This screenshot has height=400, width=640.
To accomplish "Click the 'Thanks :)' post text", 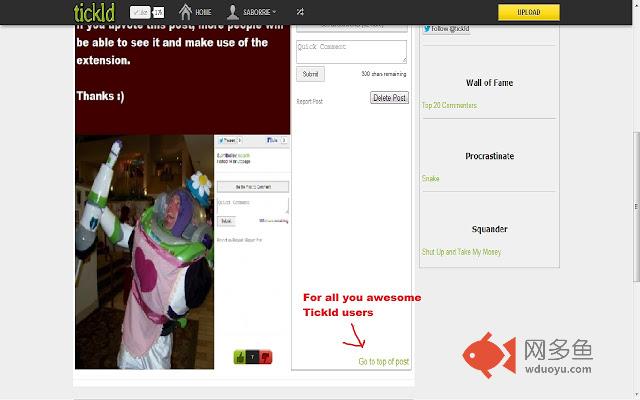I will 100,96.
